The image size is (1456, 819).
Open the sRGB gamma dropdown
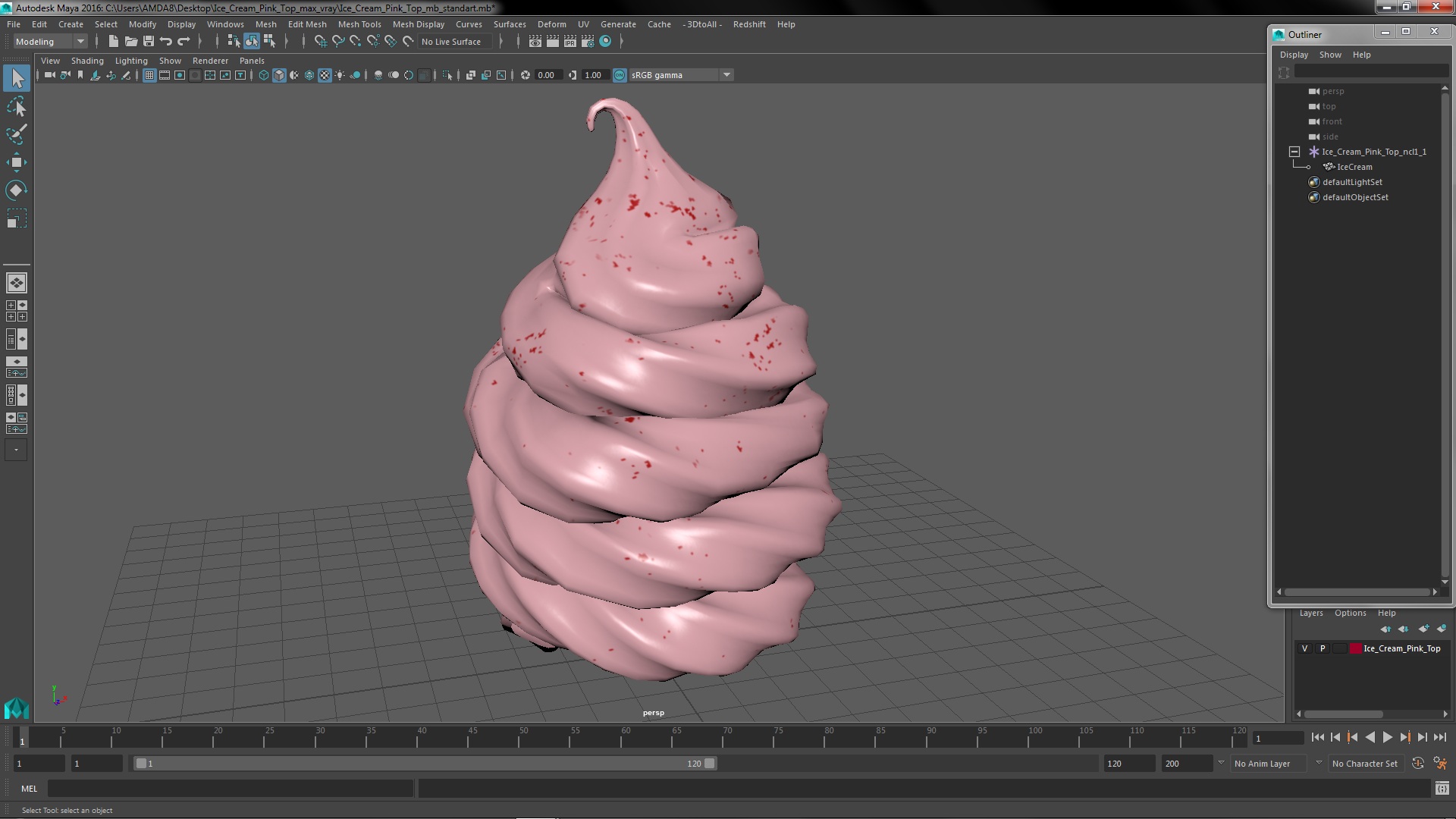[681, 75]
